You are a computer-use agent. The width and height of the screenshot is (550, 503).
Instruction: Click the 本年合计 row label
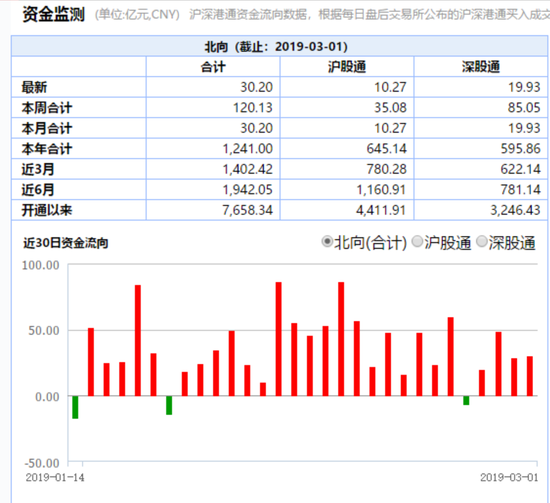coord(47,149)
